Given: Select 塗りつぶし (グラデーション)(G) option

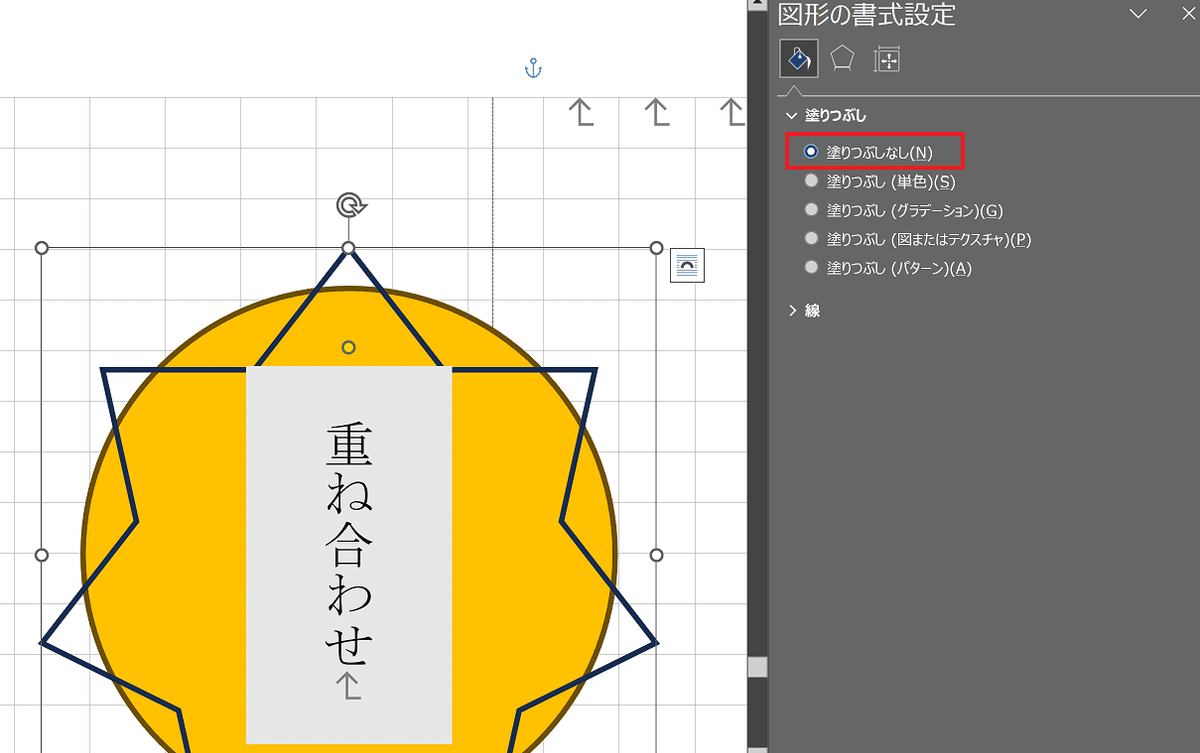Looking at the screenshot, I should pyautogui.click(x=903, y=210).
